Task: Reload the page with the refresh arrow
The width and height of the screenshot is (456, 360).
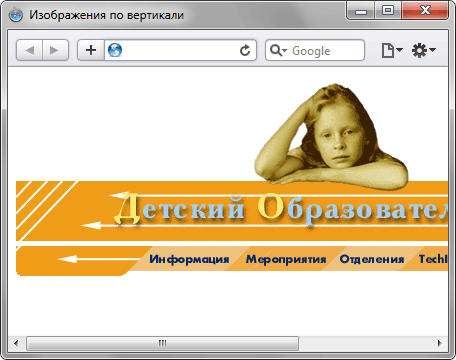Action: pyautogui.click(x=245, y=50)
